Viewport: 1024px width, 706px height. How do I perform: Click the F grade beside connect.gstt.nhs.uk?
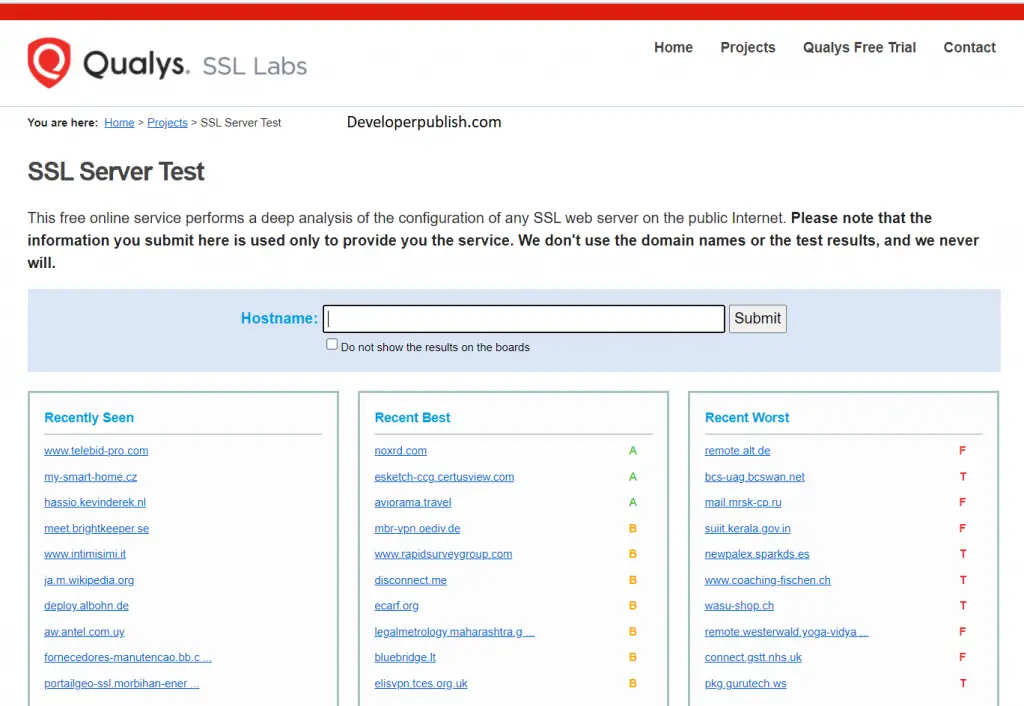[962, 657]
